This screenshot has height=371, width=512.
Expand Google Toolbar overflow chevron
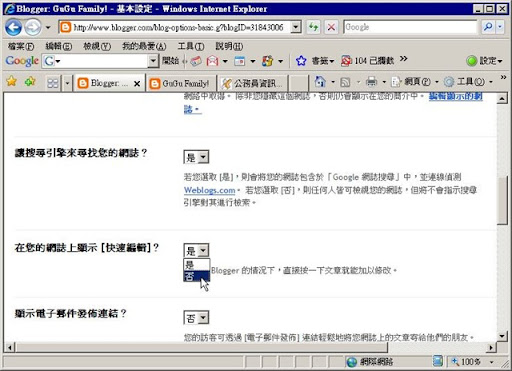point(403,59)
